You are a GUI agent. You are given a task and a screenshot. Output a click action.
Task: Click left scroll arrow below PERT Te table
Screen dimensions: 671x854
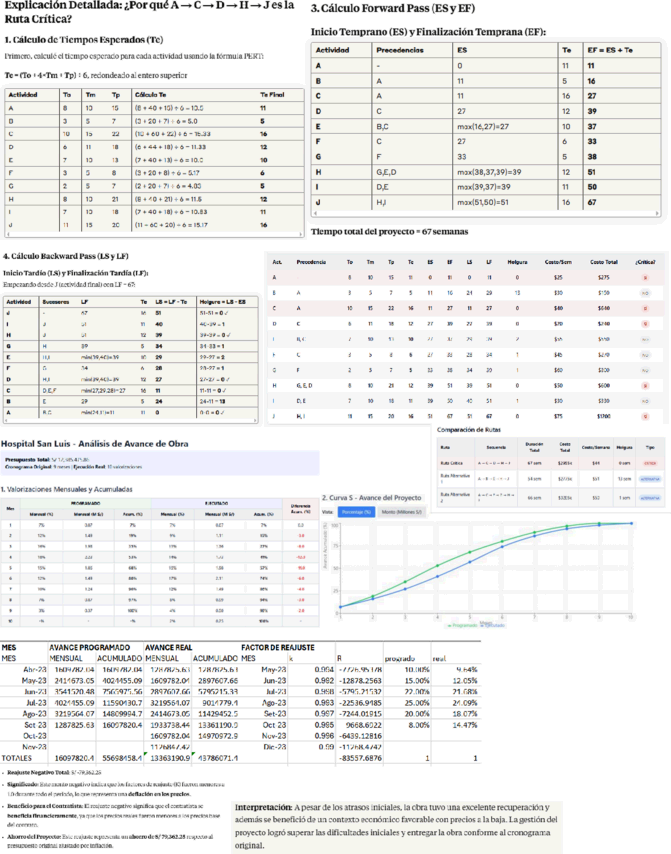click(x=8, y=235)
